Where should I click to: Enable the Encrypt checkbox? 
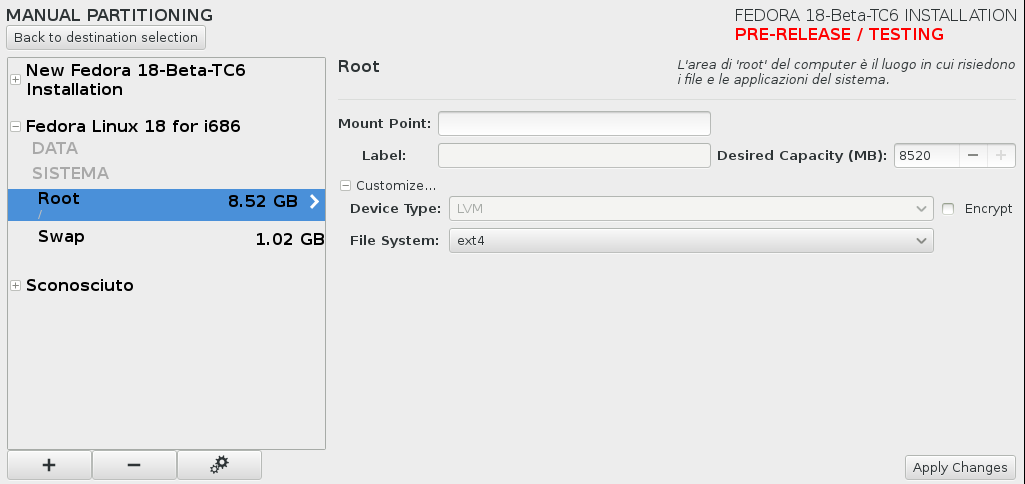pos(949,209)
